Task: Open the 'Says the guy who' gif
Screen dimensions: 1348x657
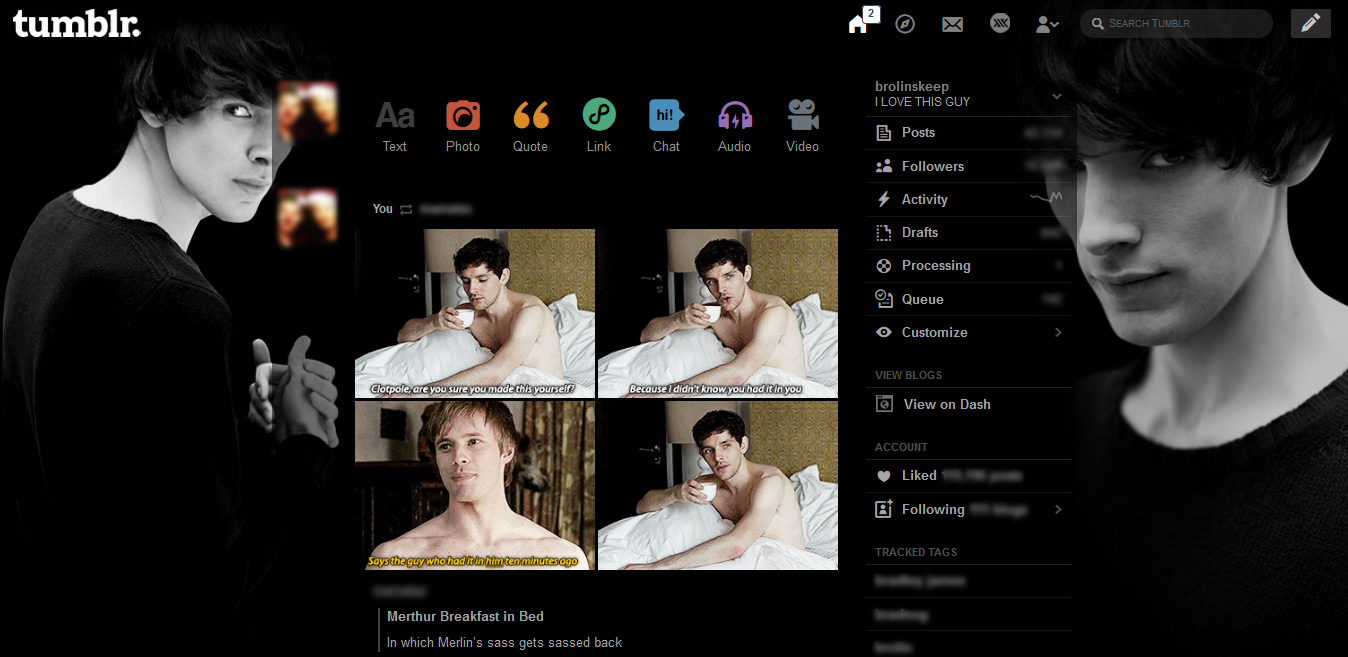Action: click(475, 485)
